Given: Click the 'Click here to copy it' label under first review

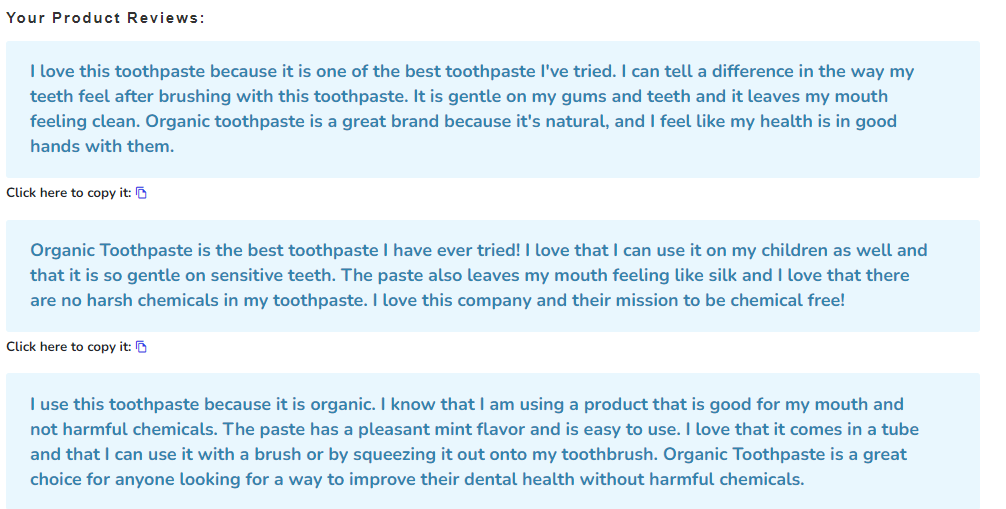Looking at the screenshot, I should pos(69,193).
